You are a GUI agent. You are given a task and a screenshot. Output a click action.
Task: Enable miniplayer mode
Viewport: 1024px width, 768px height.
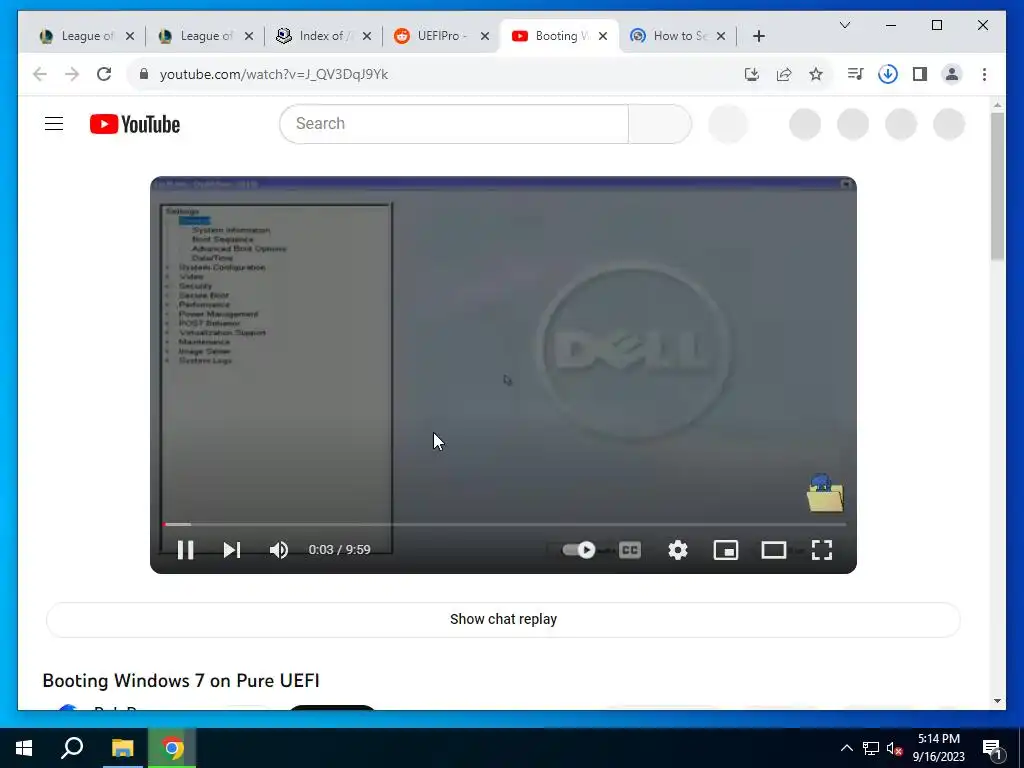pos(726,550)
